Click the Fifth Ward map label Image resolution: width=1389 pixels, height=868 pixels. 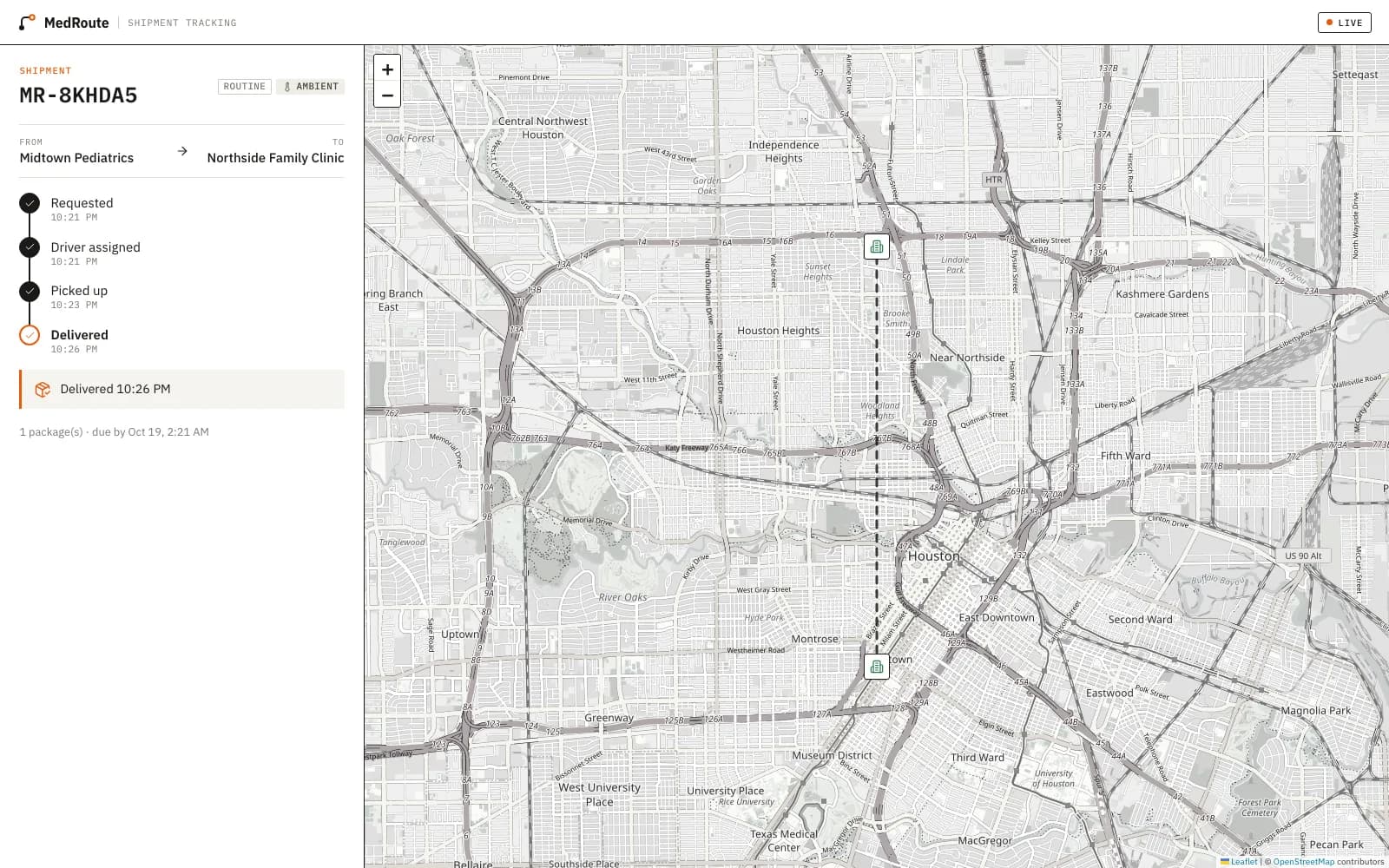pos(1125,456)
